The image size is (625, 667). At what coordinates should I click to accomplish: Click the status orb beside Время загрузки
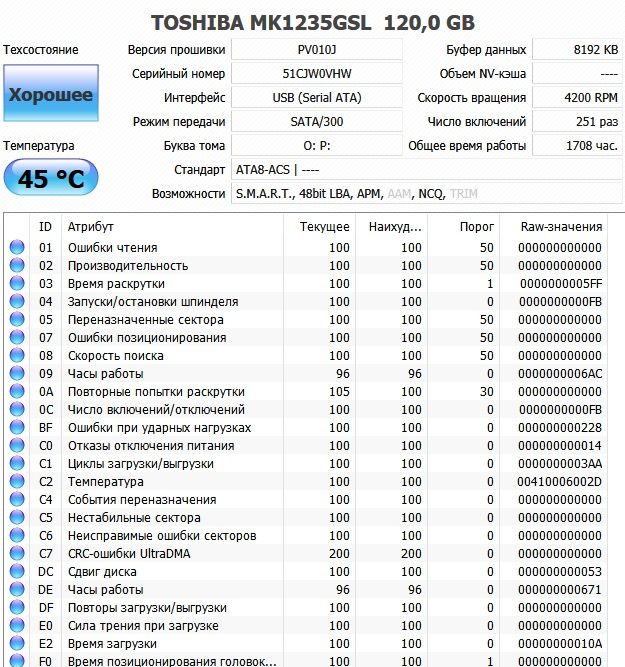click(17, 643)
